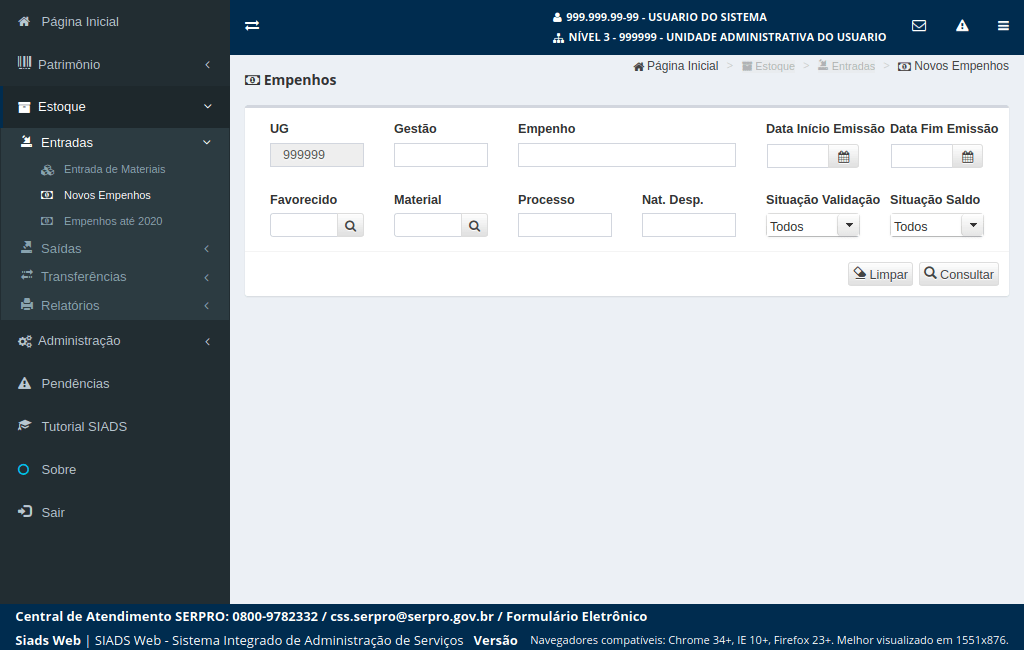Click the Siads Web footer text
Screen dimensions: 1024x650
pyautogui.click(x=48, y=640)
